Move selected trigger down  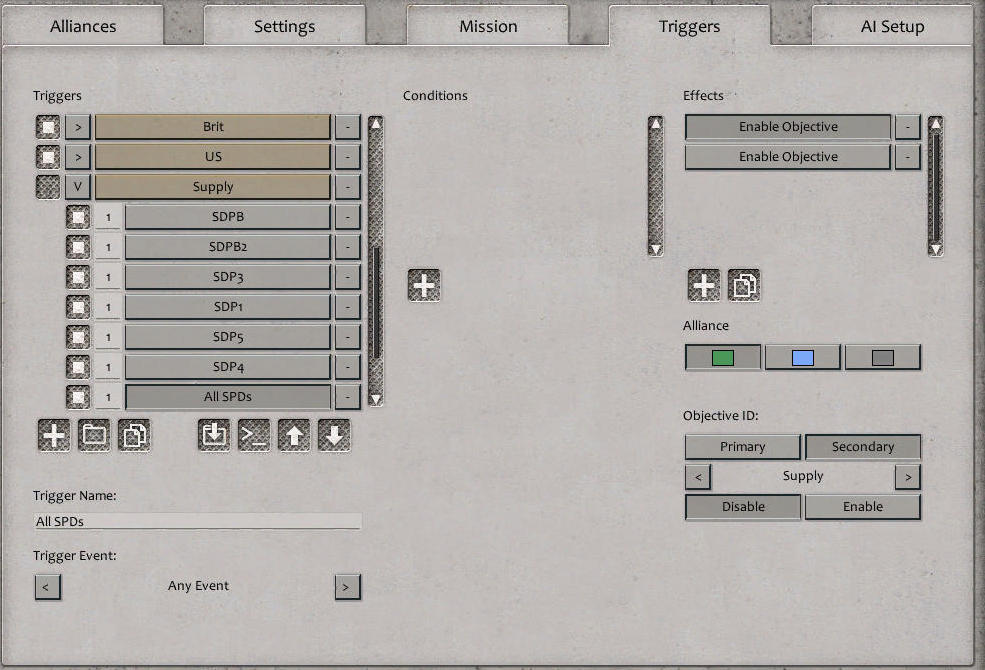(x=334, y=435)
